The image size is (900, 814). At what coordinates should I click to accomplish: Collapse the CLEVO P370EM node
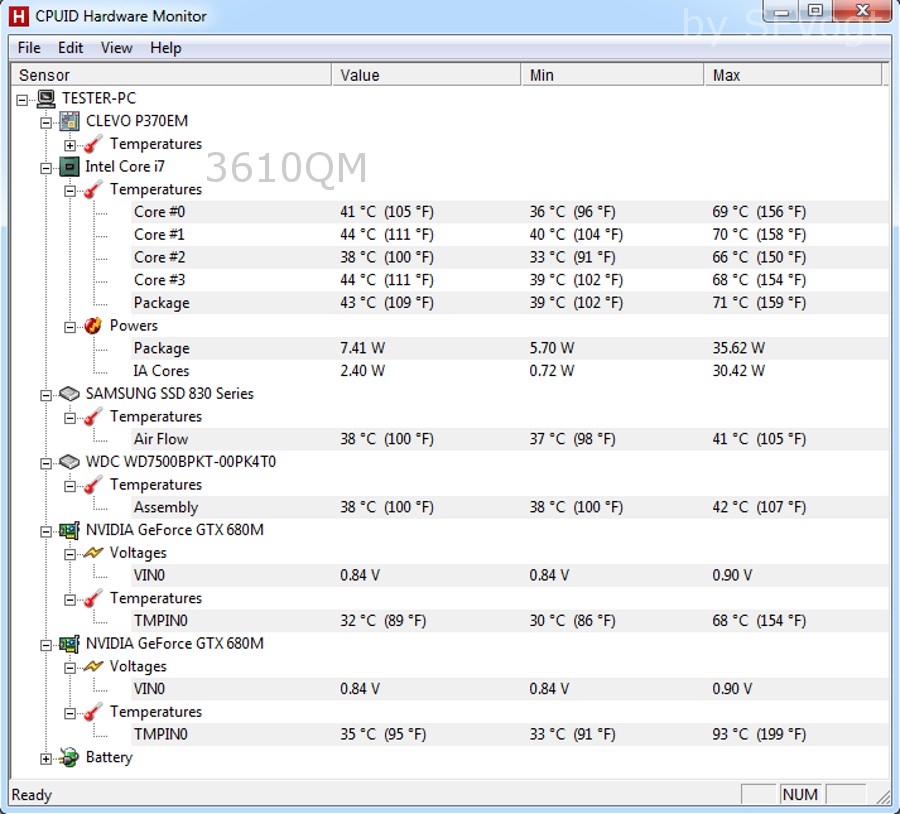coord(46,122)
